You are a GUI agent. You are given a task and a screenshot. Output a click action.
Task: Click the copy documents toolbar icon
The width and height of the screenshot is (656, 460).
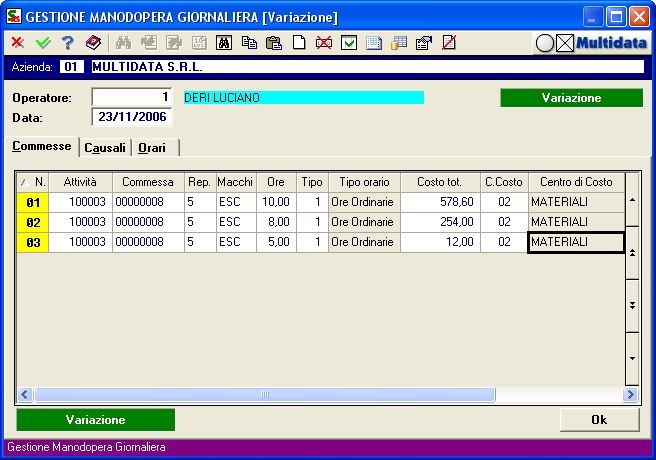tap(249, 43)
